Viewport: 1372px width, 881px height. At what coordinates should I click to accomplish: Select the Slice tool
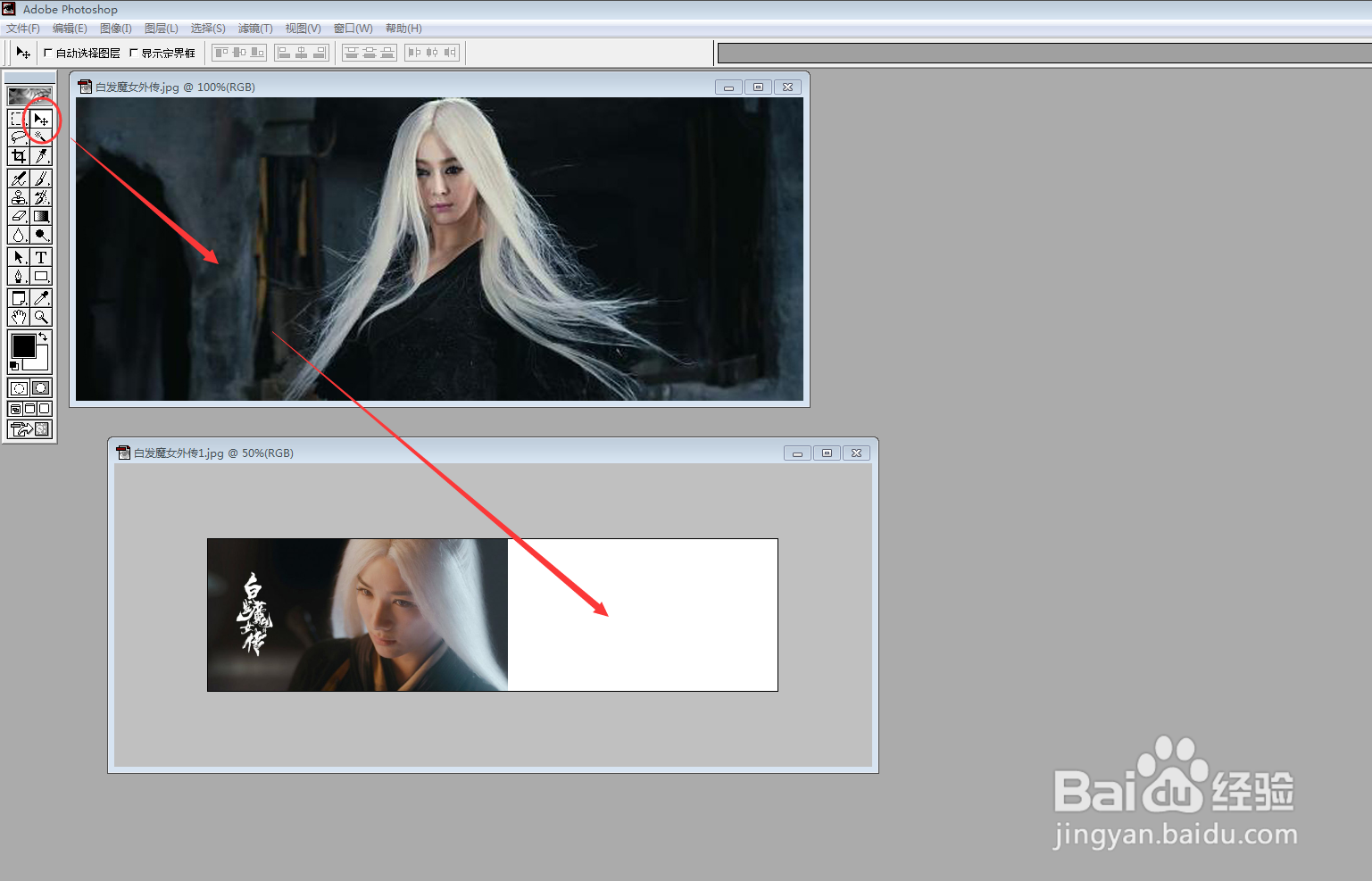[40, 156]
